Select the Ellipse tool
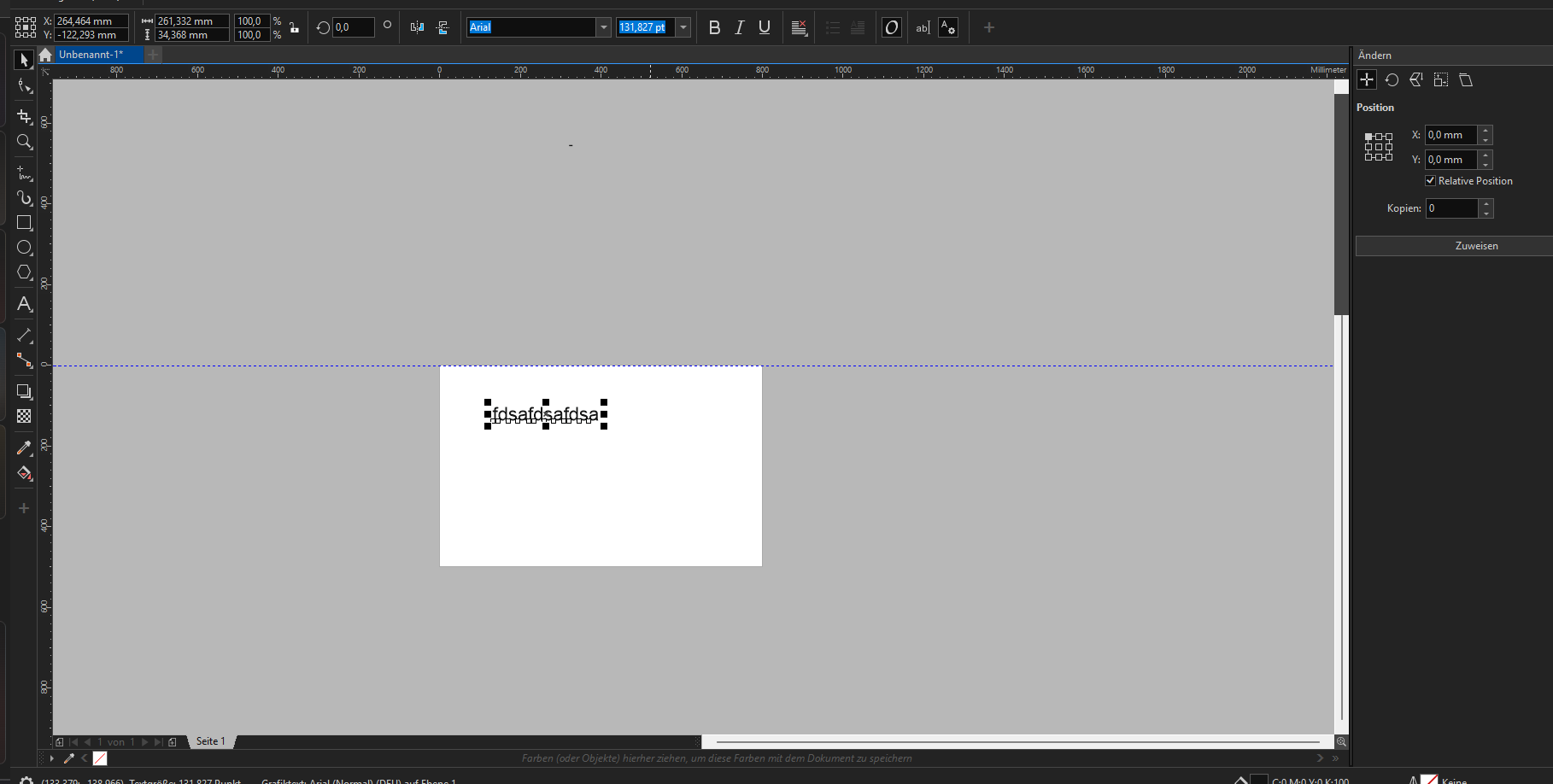1553x784 pixels. (24, 248)
